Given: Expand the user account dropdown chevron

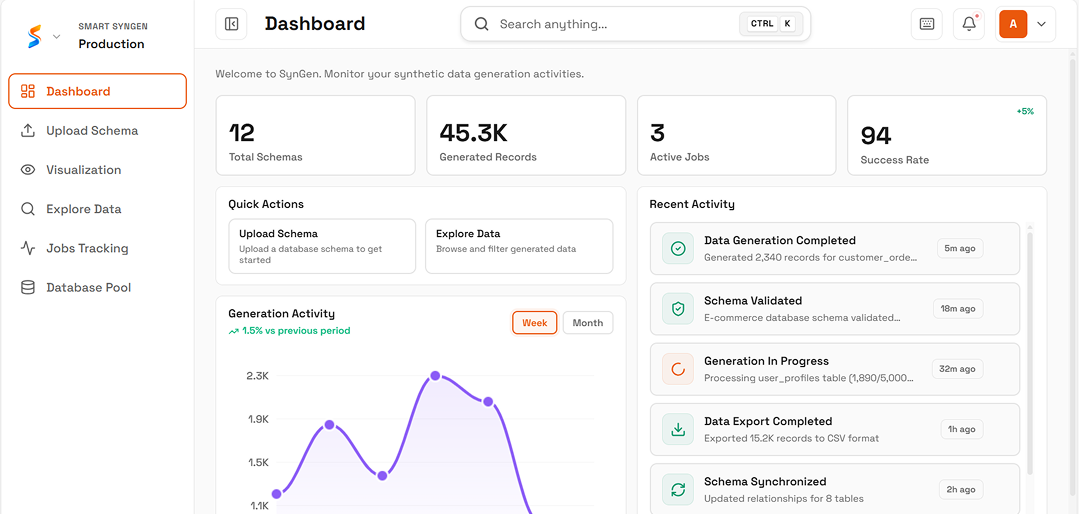Looking at the screenshot, I should (x=1041, y=24).
